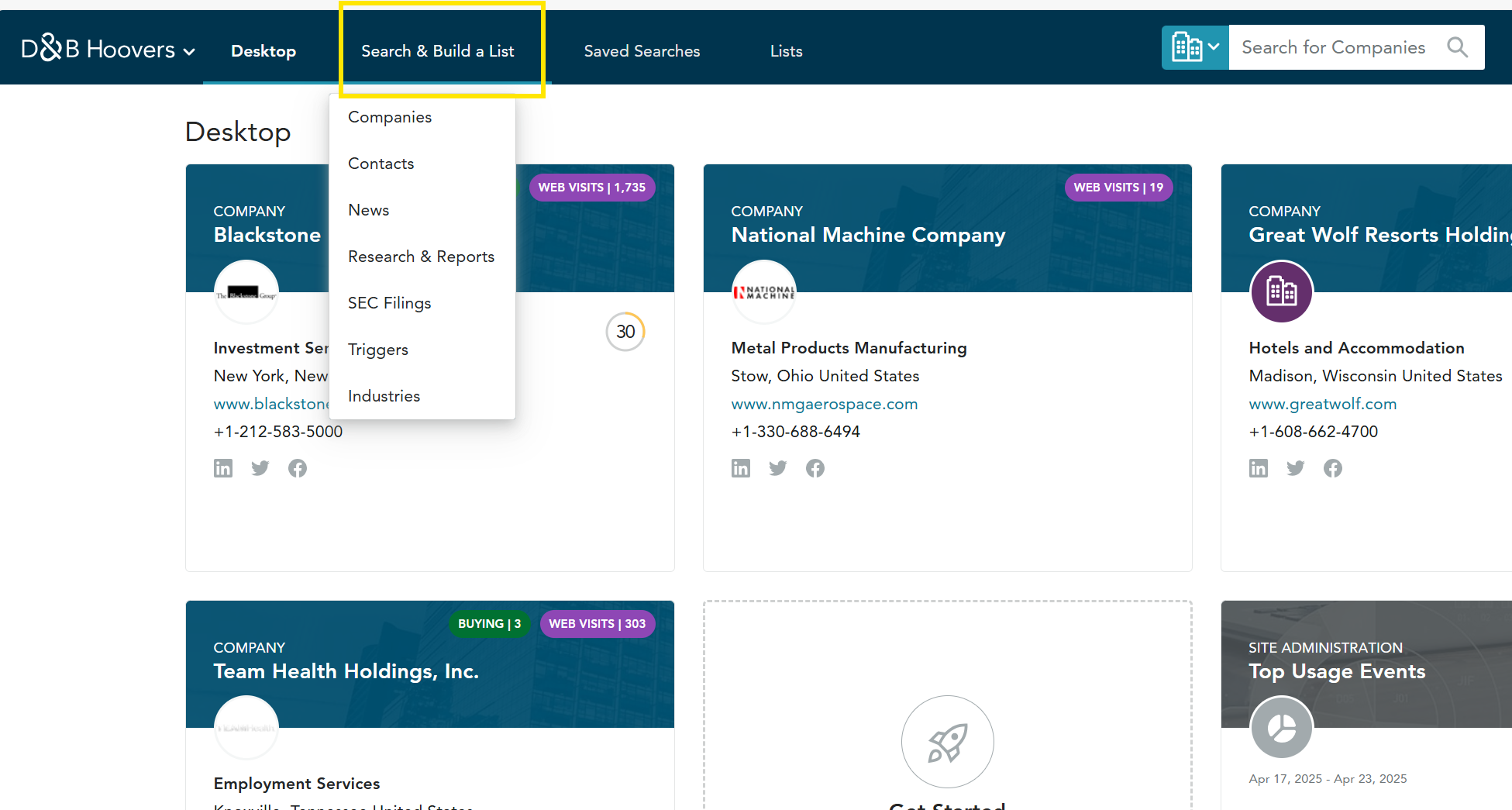The height and width of the screenshot is (810, 1512).
Task: Open National Machine Company's Twitter icon
Action: (778, 468)
